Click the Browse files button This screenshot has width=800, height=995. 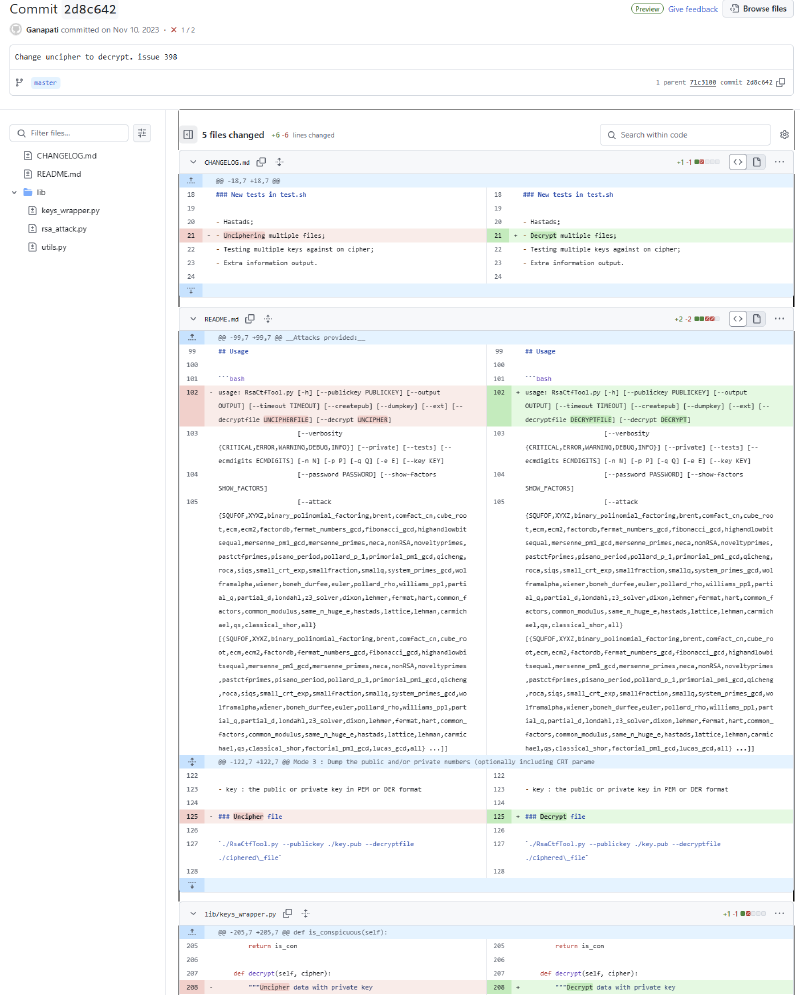click(758, 9)
